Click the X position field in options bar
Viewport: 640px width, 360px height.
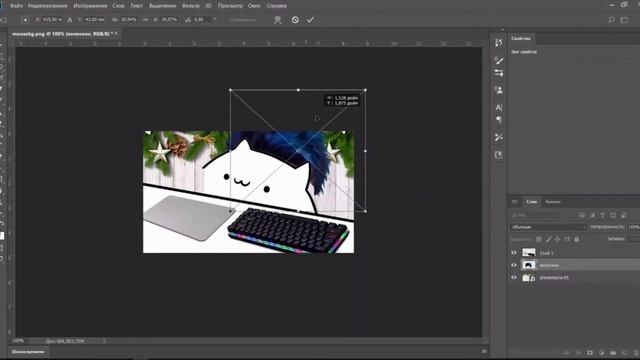[52, 20]
